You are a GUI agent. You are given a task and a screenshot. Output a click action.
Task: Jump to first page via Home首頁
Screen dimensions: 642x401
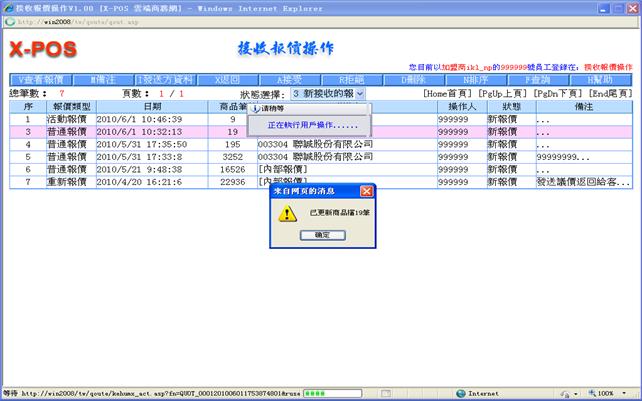pyautogui.click(x=449, y=93)
